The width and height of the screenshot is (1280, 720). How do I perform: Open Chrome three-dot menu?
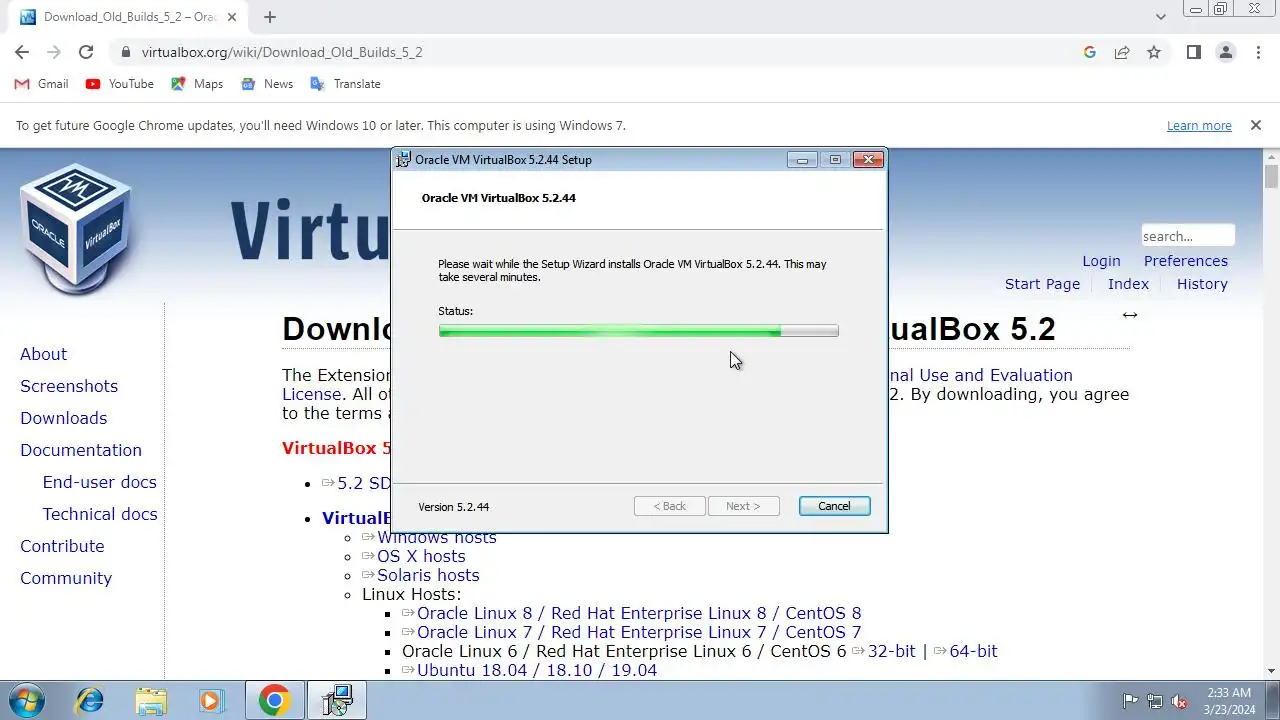(x=1258, y=52)
